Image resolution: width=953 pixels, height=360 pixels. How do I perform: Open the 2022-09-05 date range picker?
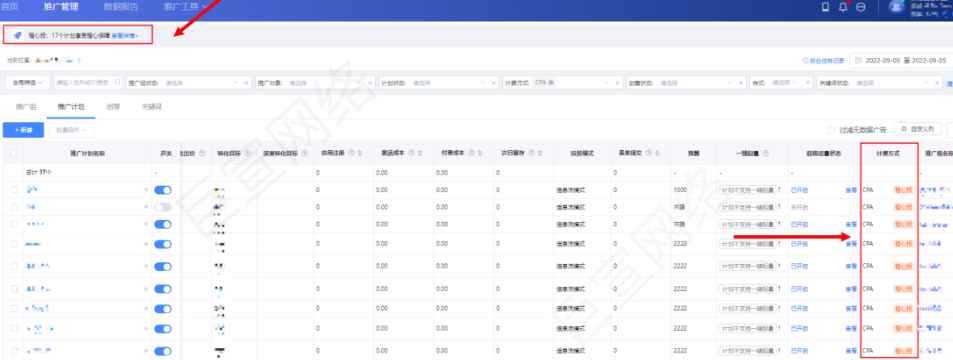900,60
